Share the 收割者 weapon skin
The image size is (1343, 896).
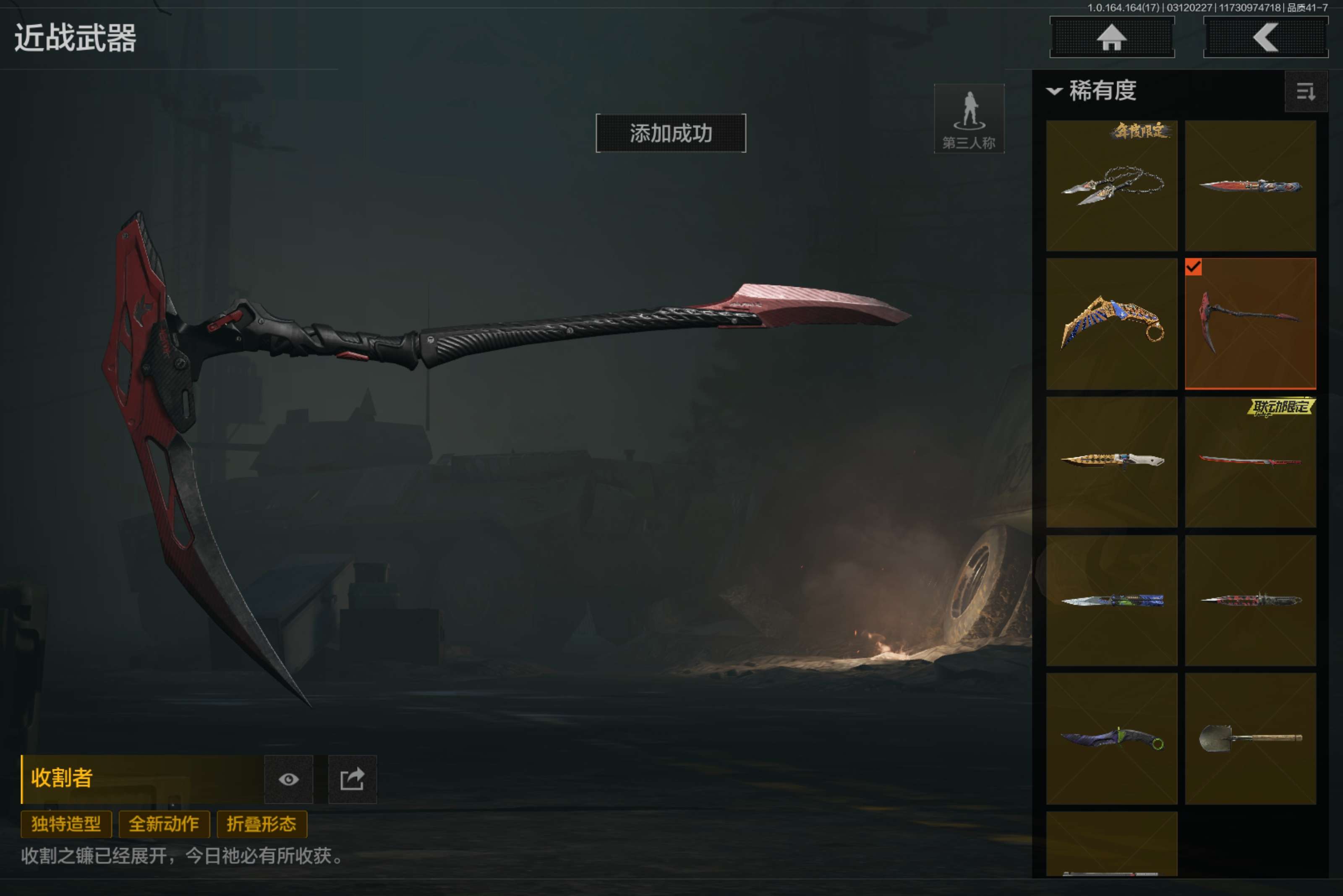tap(352, 779)
